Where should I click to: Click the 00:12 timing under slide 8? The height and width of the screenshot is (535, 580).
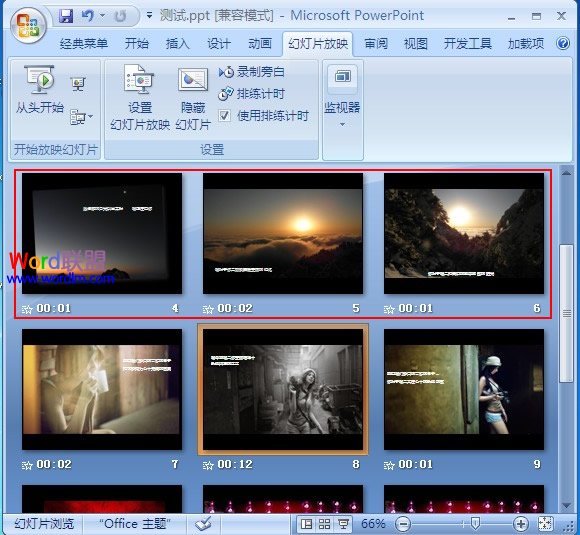point(235,464)
